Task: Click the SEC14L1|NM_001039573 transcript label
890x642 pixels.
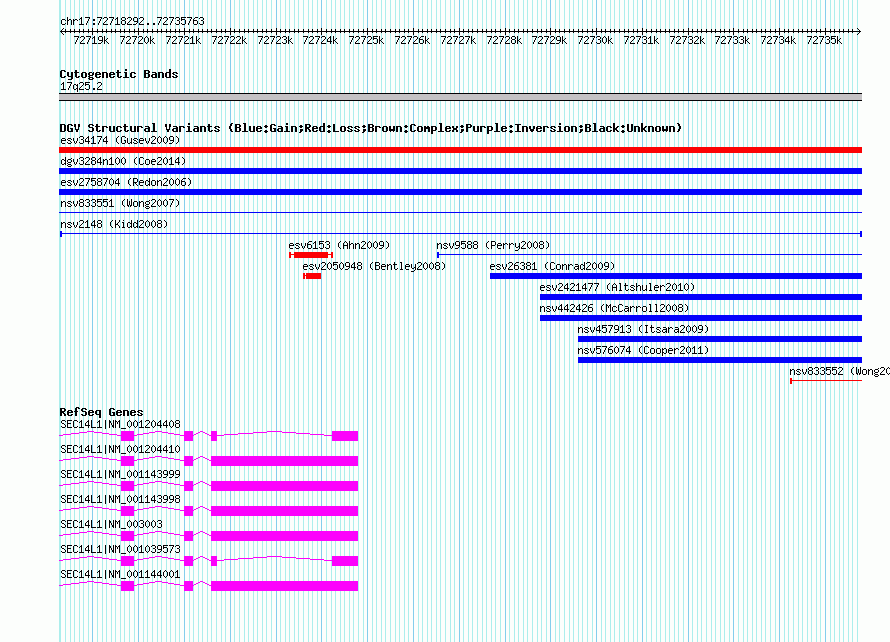Action: [x=120, y=549]
